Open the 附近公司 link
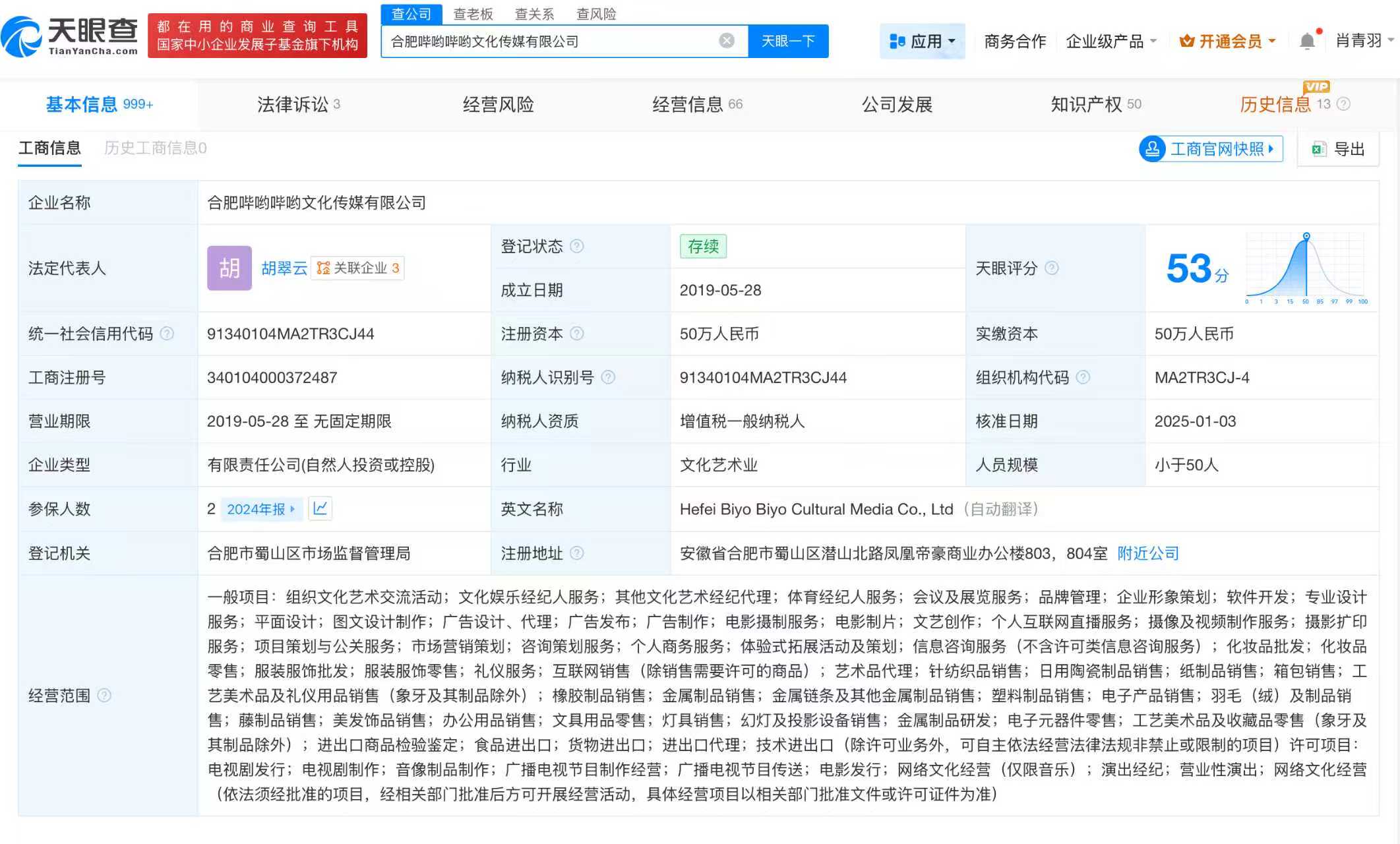1400x844 pixels. 1147,553
